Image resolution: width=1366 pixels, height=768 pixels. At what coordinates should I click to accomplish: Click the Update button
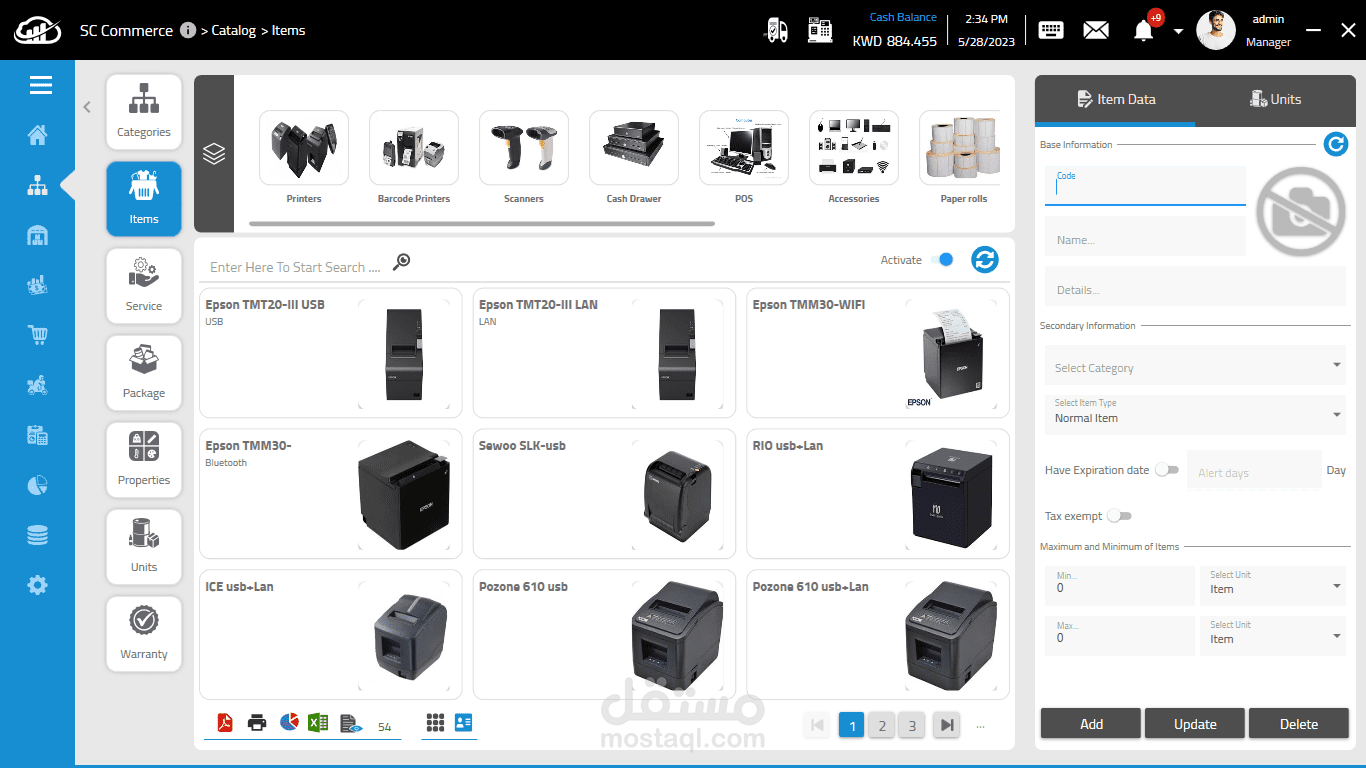point(1195,724)
